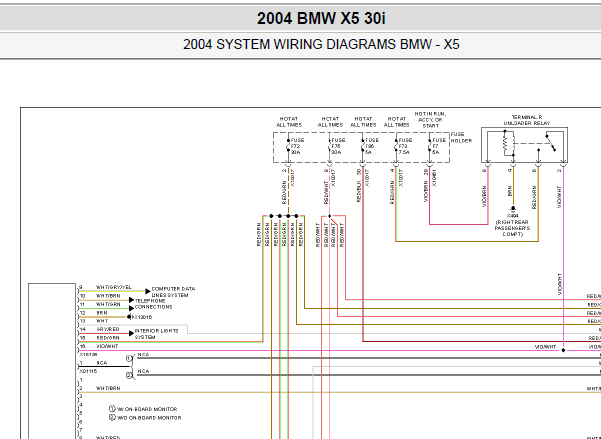This screenshot has height=439, width=601.
Task: Click the "HOT AT ALL TIMES" label above fuse F73
Action: pyautogui.click(x=396, y=122)
